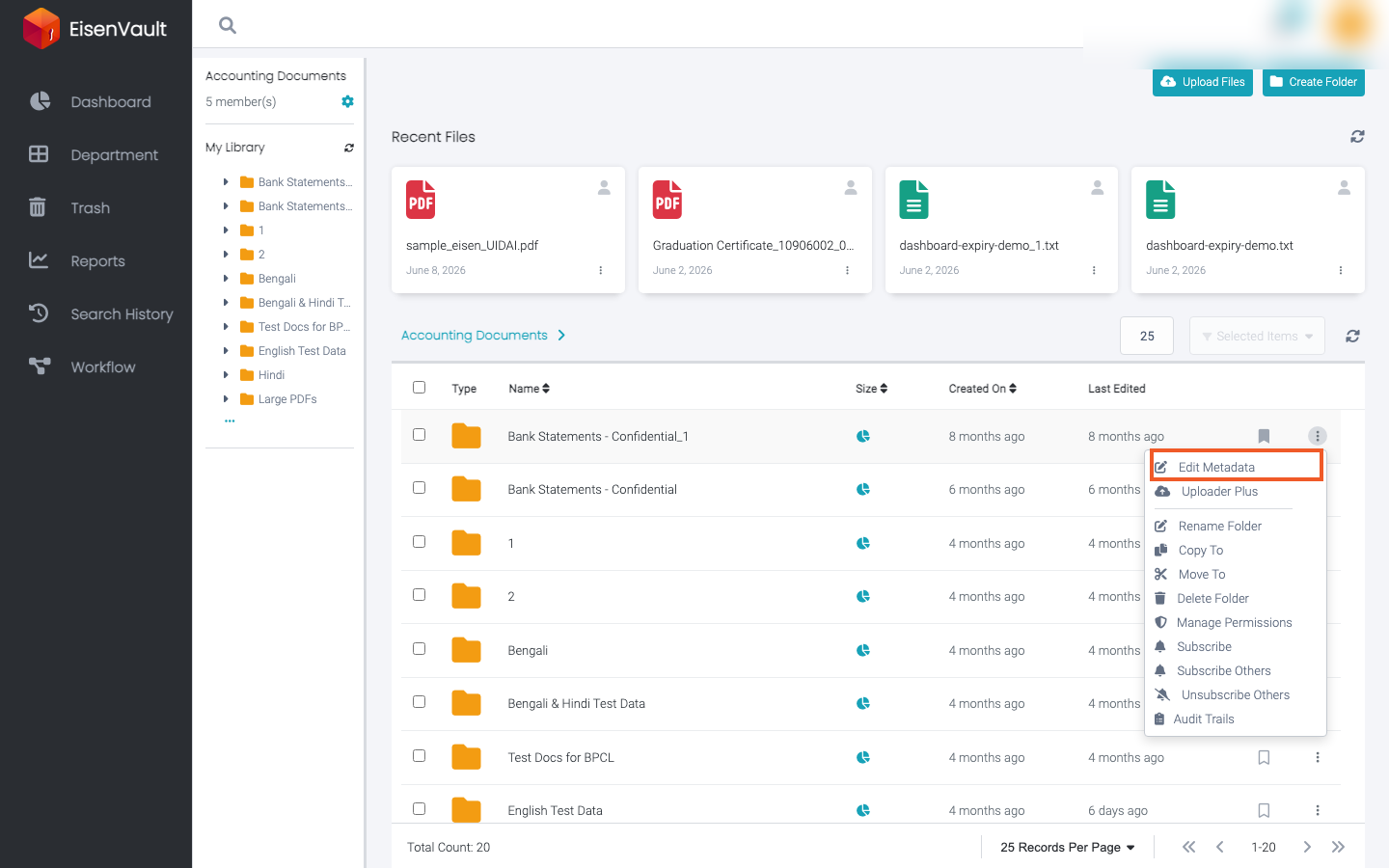
Task: Expand the Hindi folder in My Library
Action: coord(226,375)
